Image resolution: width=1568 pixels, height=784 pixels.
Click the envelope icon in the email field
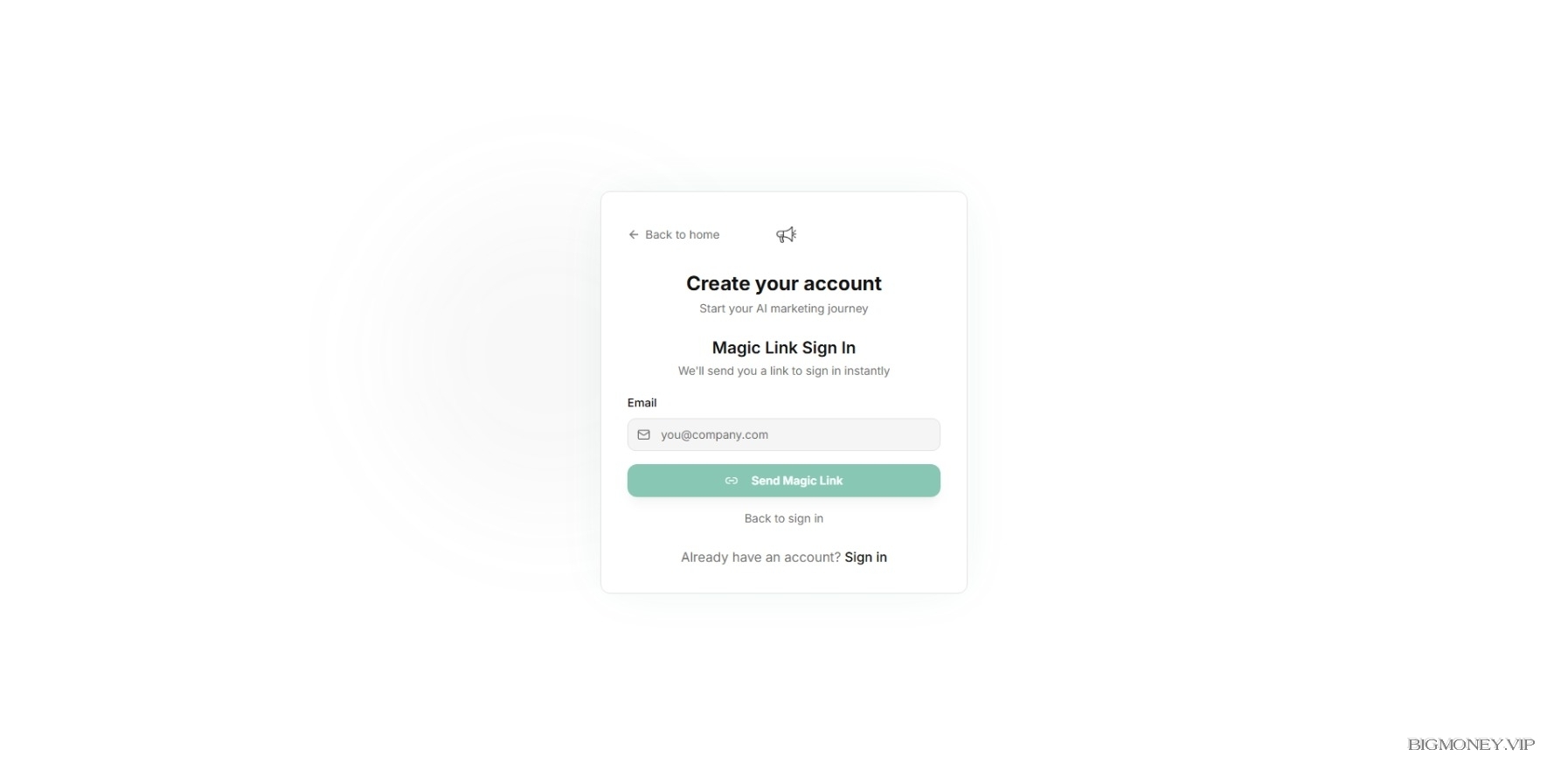[643, 434]
